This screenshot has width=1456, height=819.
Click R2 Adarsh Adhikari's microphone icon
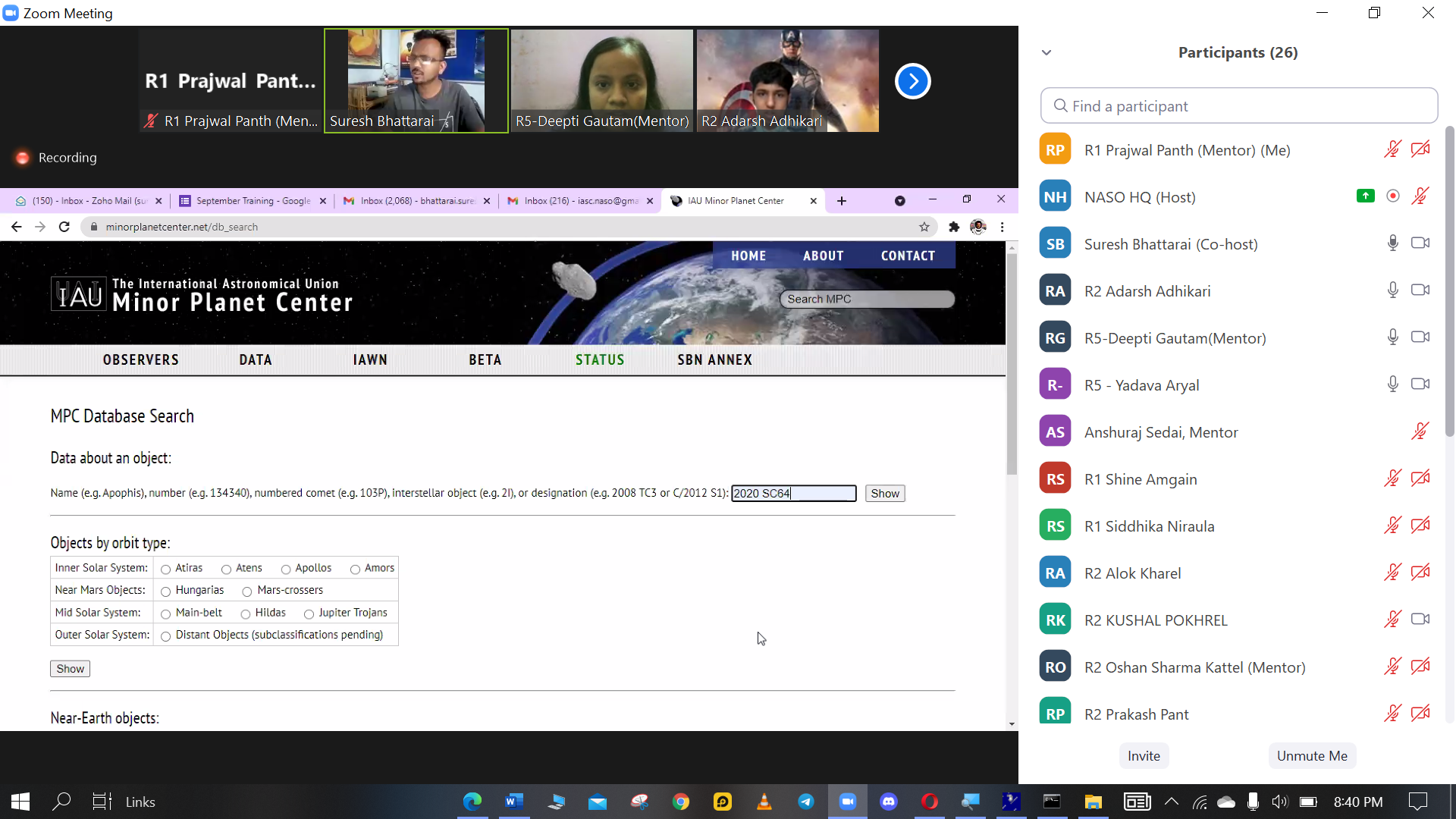(1392, 290)
